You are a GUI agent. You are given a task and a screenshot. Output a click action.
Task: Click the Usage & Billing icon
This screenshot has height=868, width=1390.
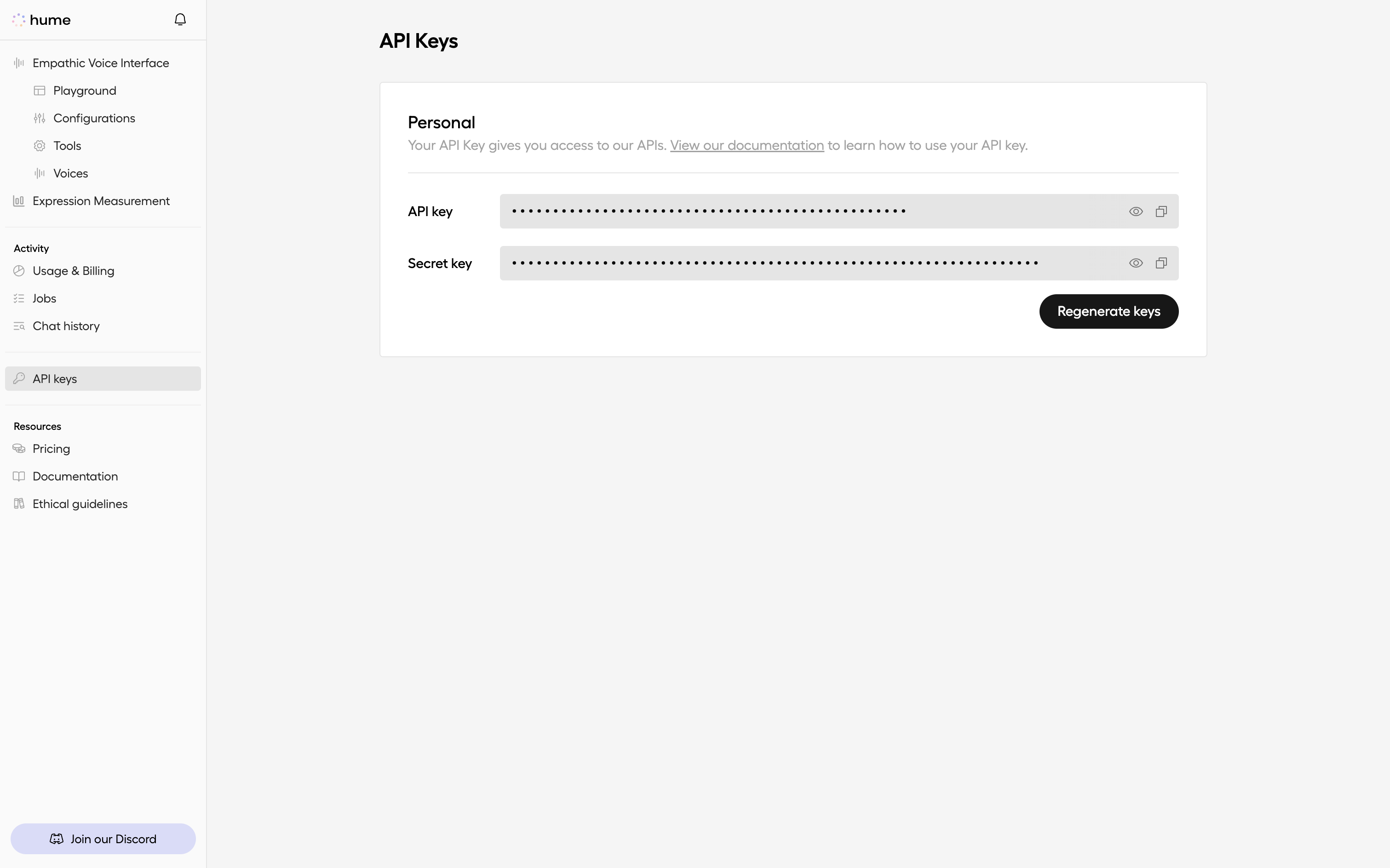(19, 270)
